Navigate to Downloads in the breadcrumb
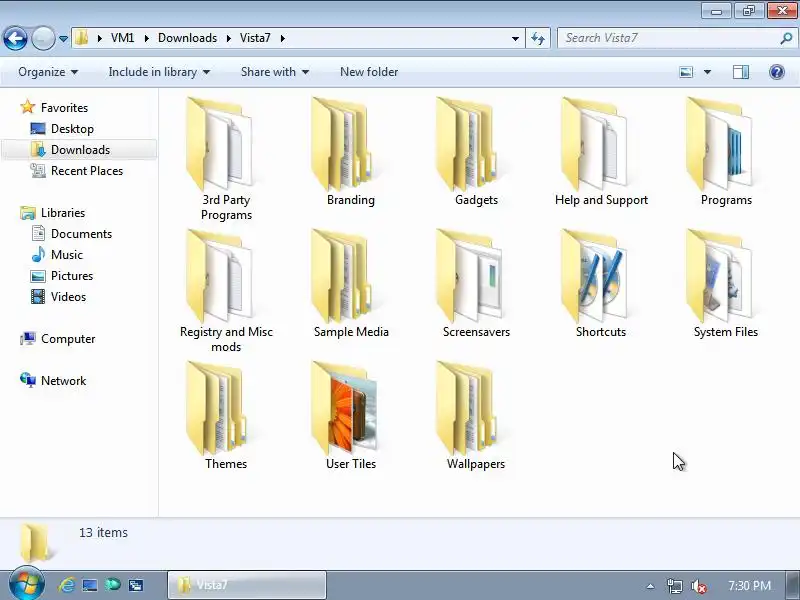 pyautogui.click(x=187, y=38)
